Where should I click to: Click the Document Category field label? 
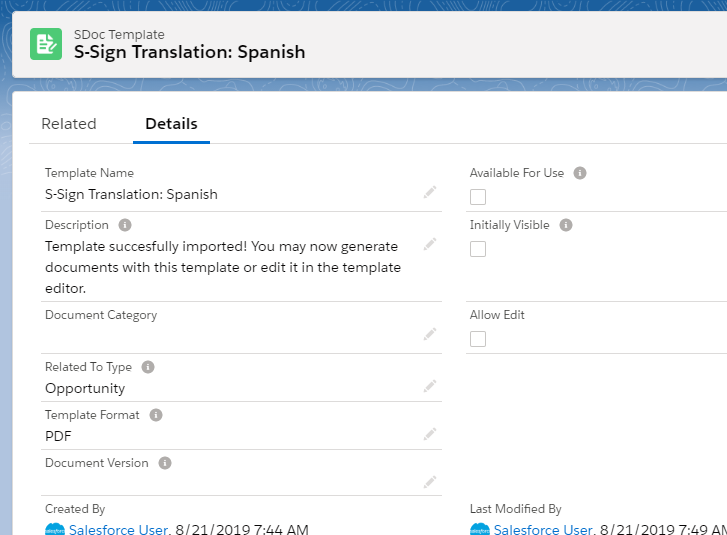pyautogui.click(x=101, y=315)
